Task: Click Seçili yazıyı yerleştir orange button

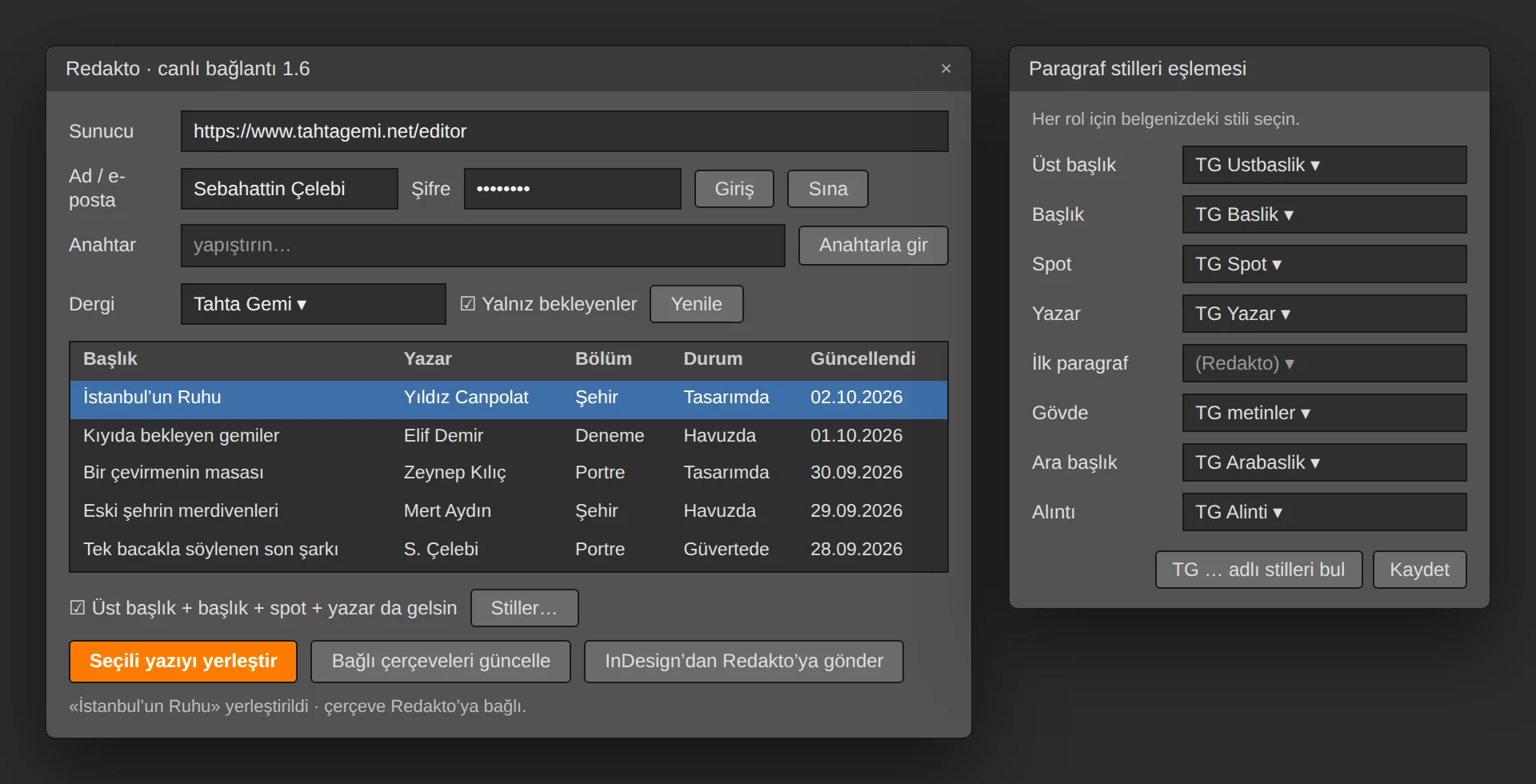Action: click(x=183, y=661)
